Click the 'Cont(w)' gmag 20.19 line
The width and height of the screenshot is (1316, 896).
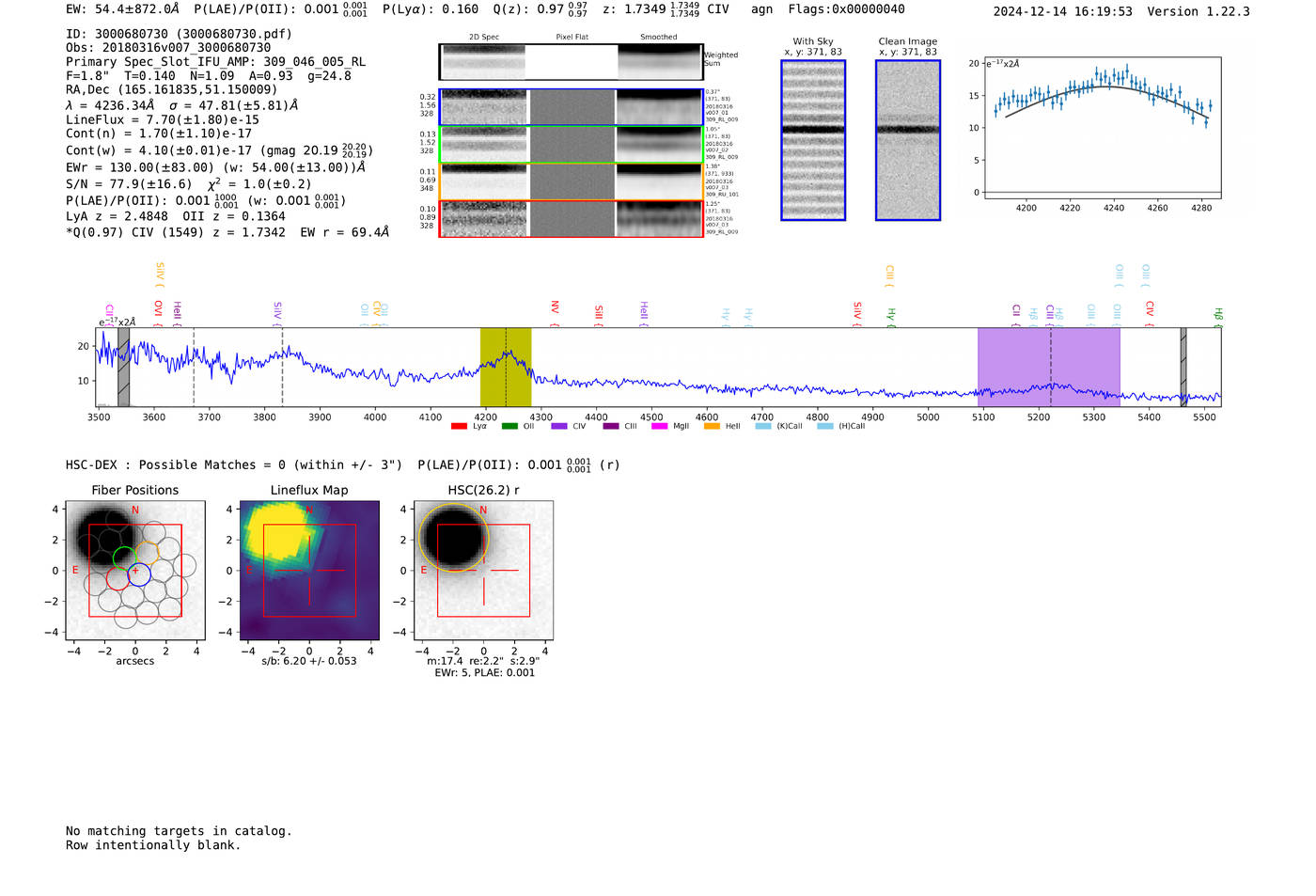(x=220, y=150)
